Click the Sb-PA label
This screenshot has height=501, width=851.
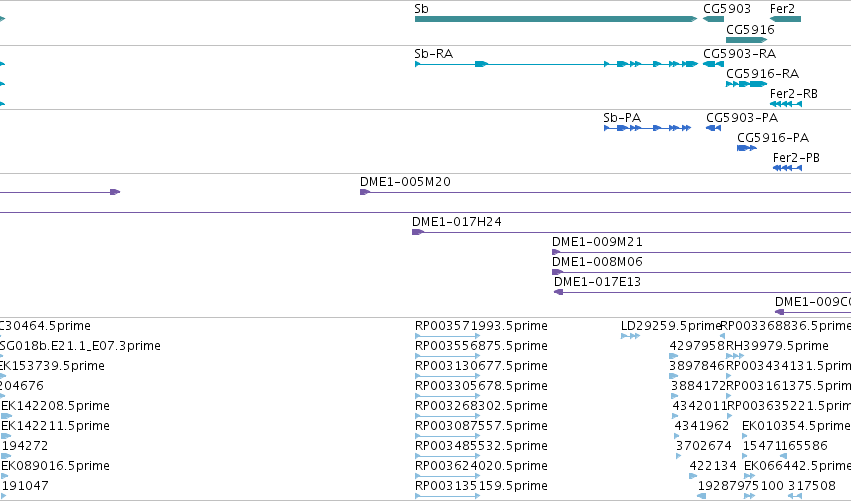tap(622, 118)
